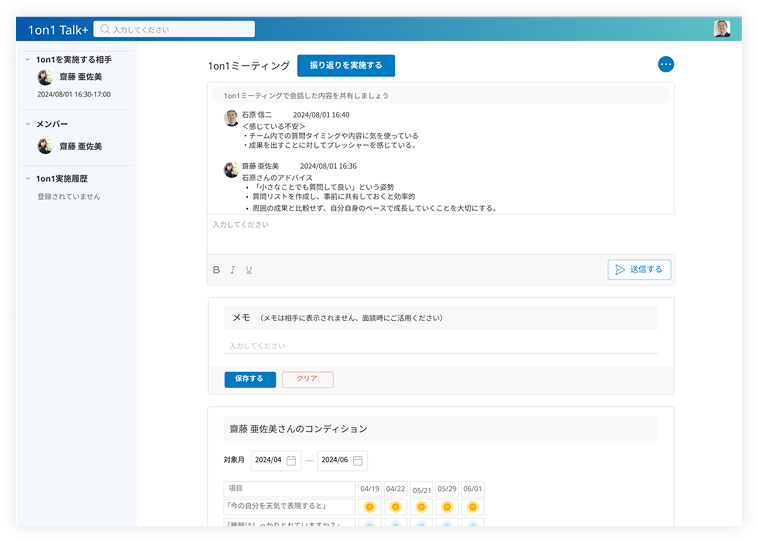This screenshot has width=758, height=542.
Task: Toggle underline formatting in the message editor
Action: click(248, 270)
